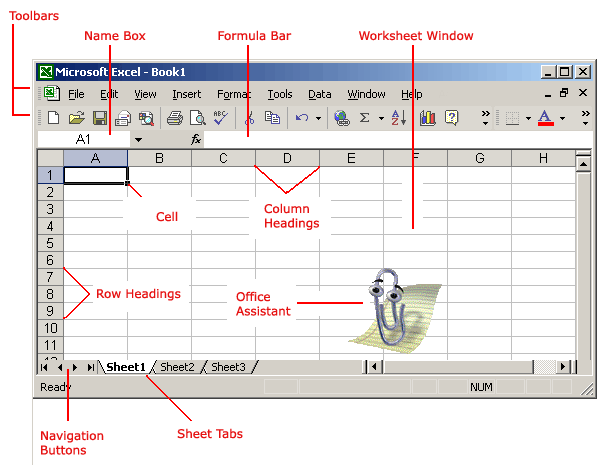Open the Tools menu
Viewport: 599px width, 465px height.
280,94
